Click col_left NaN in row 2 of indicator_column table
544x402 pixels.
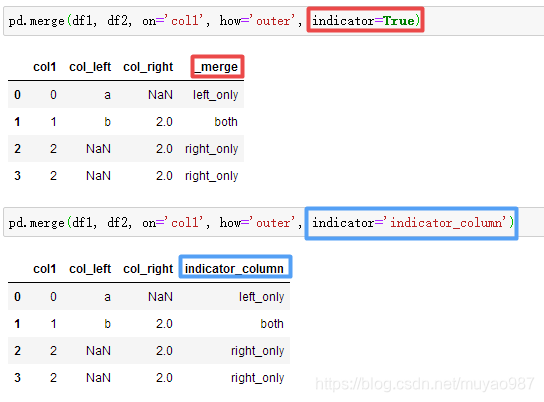click(x=99, y=351)
